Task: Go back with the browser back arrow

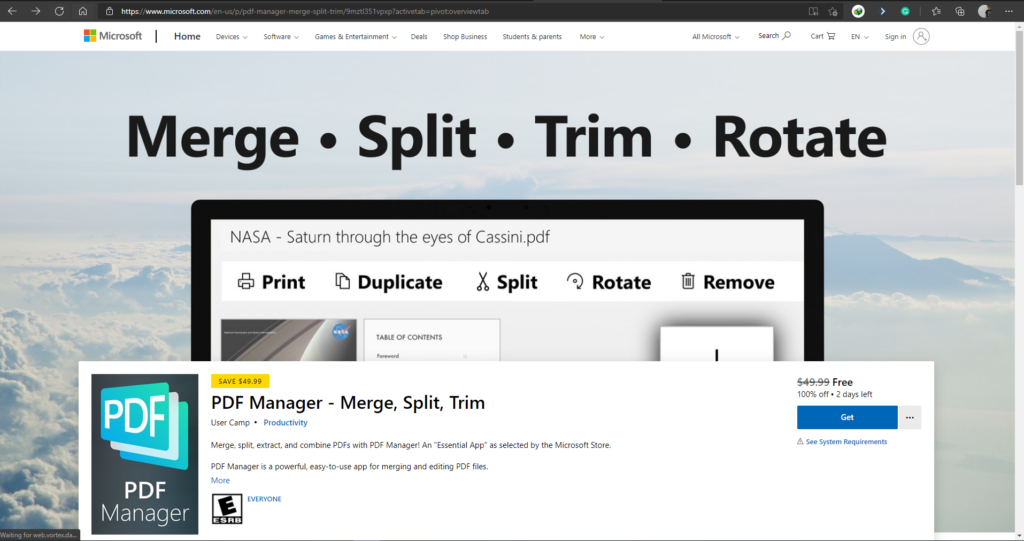Action: [12, 11]
